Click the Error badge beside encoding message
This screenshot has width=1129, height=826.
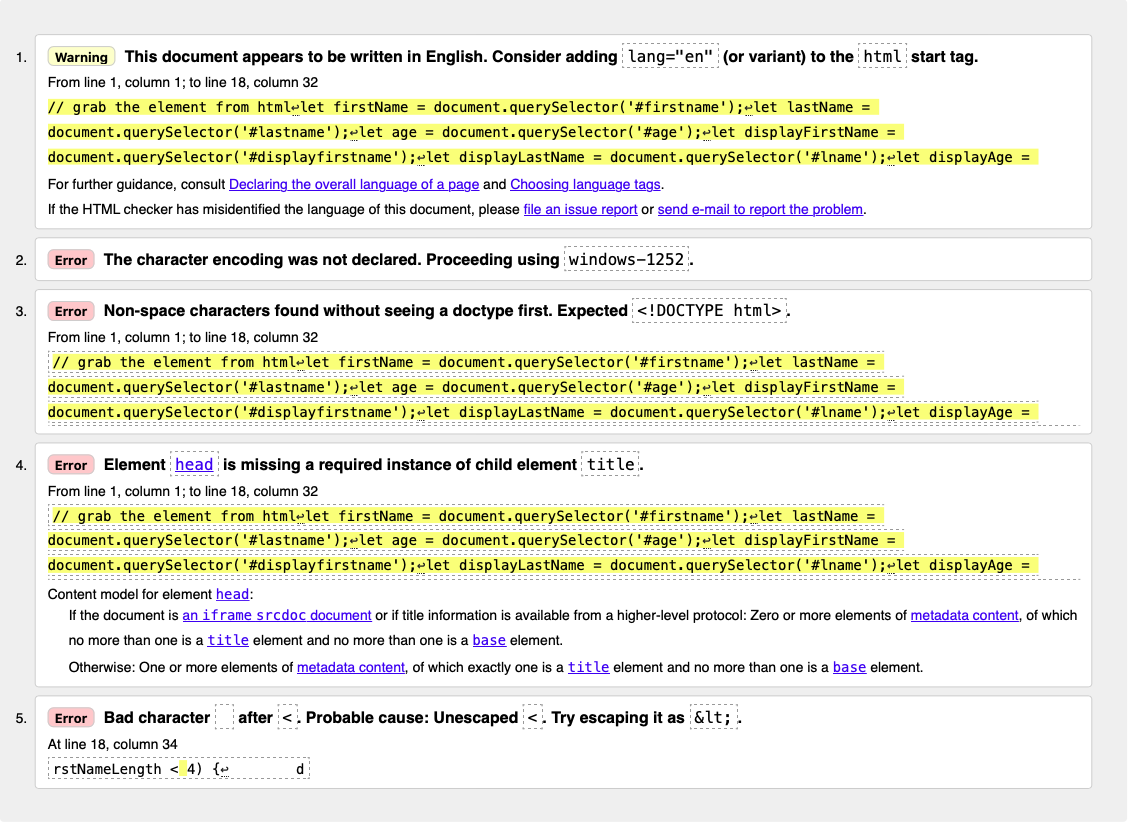[x=71, y=259]
